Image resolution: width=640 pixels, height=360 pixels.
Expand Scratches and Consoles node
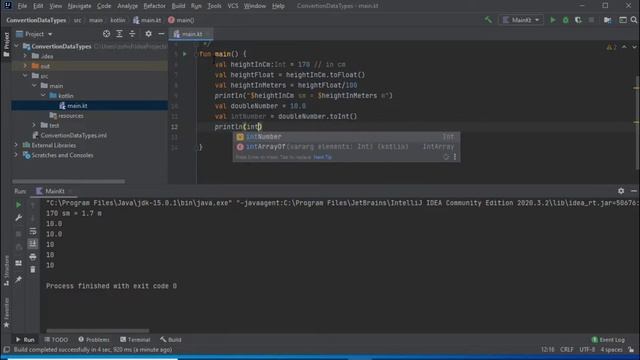point(16,155)
